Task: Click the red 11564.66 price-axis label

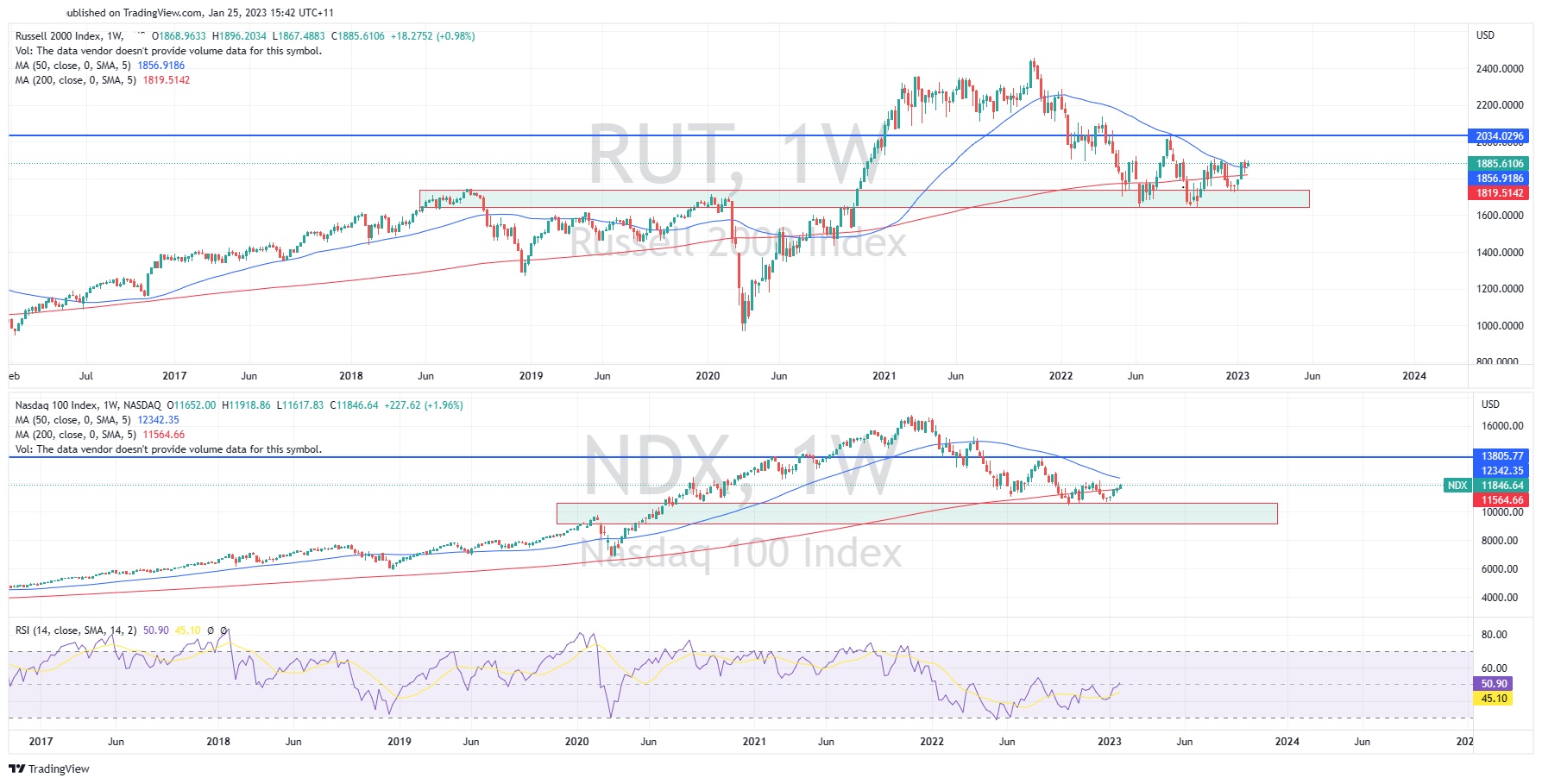Action: pyautogui.click(x=1501, y=500)
